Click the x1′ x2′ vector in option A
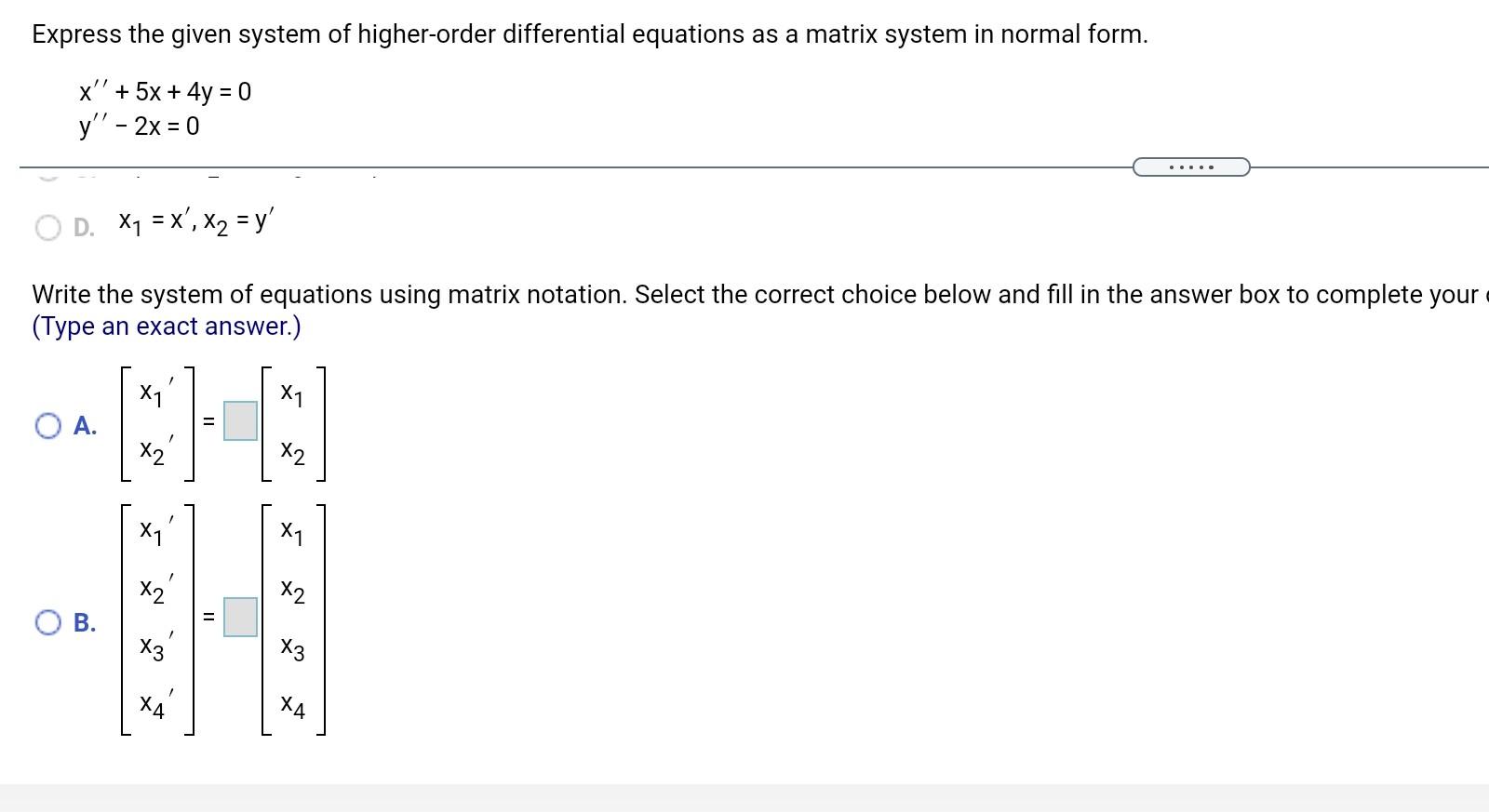Viewport: 1489px width, 812px height. point(157,424)
